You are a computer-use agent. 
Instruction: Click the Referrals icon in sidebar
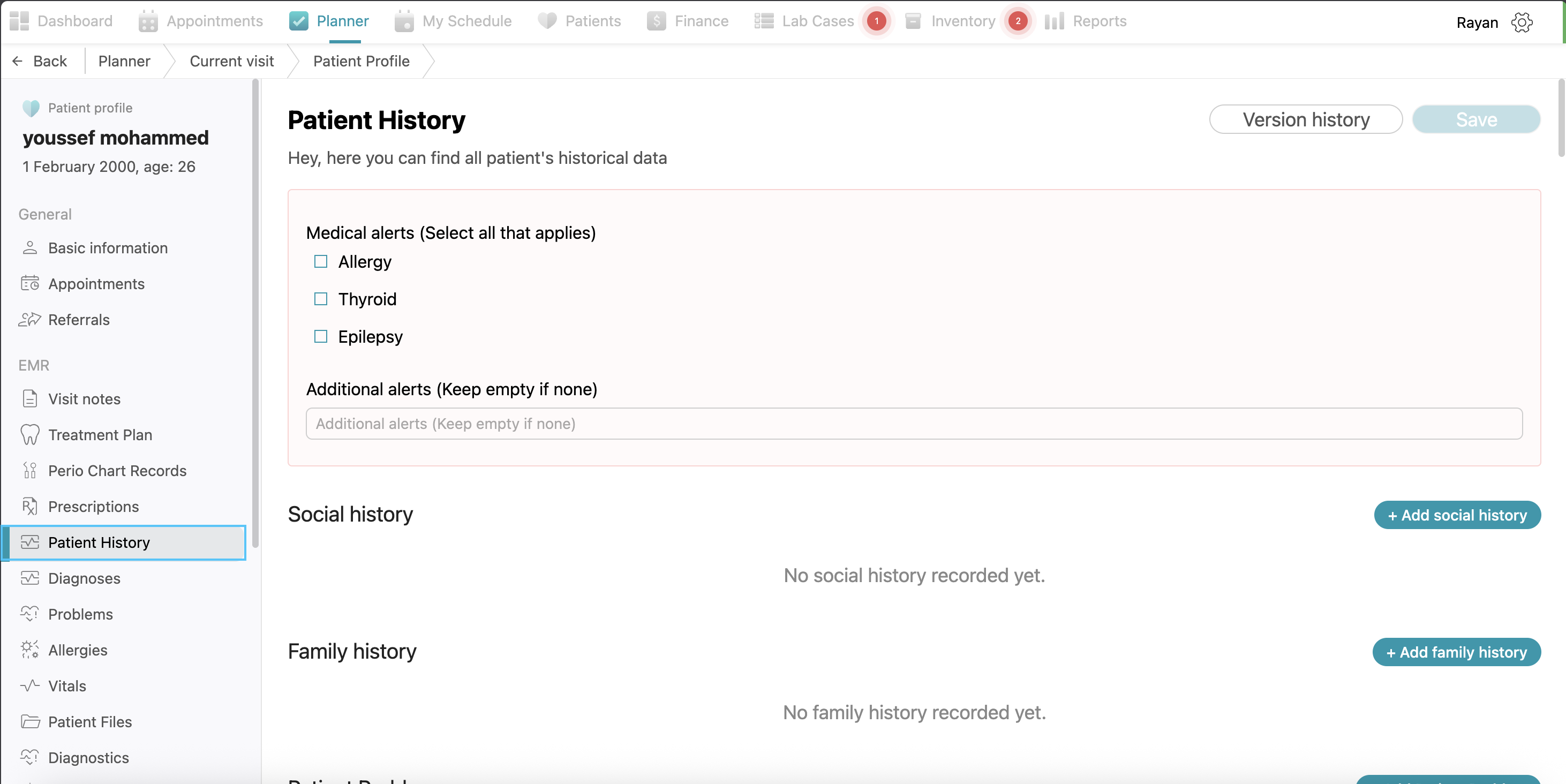[30, 320]
